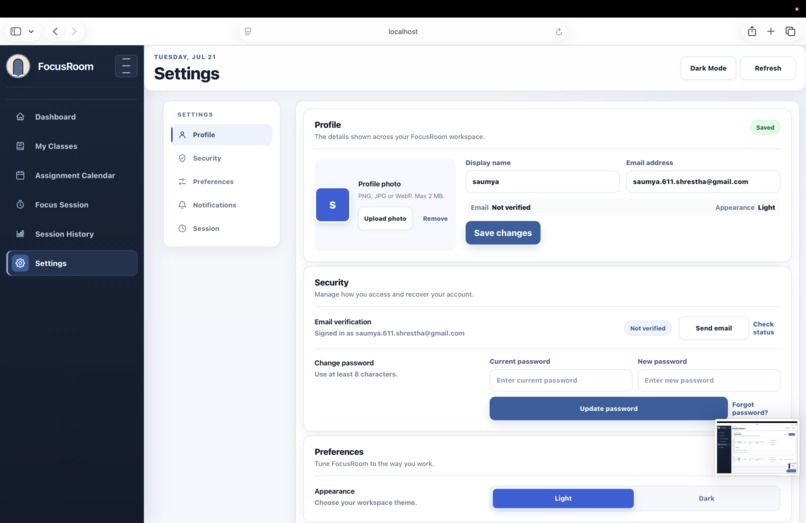Focus the Display name field
This screenshot has height=523, width=806.
[542, 182]
